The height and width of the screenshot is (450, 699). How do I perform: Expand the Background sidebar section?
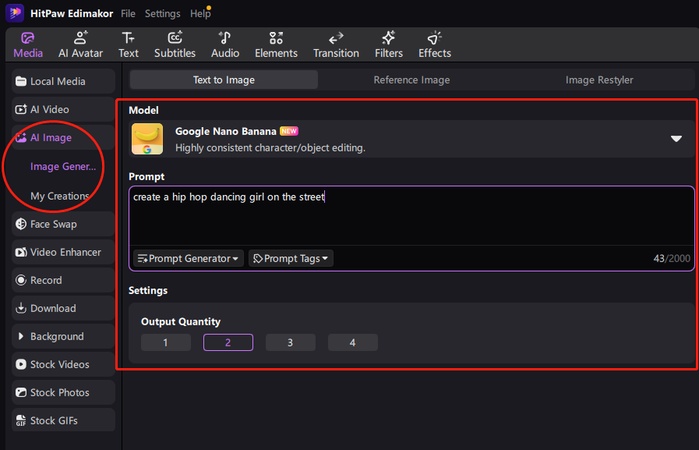(63, 336)
